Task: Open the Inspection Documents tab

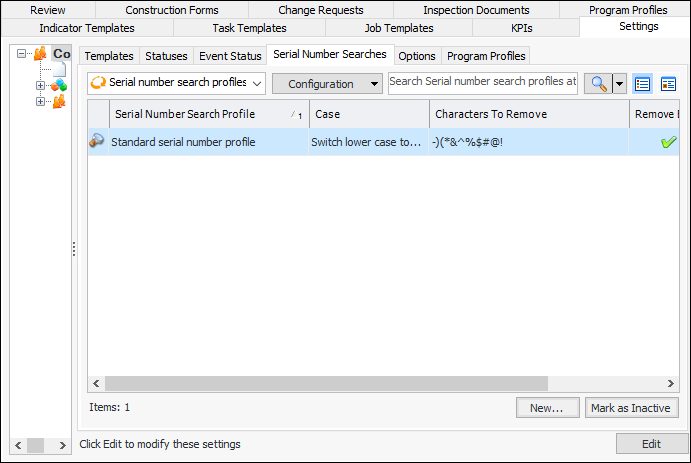Action: pyautogui.click(x=476, y=10)
